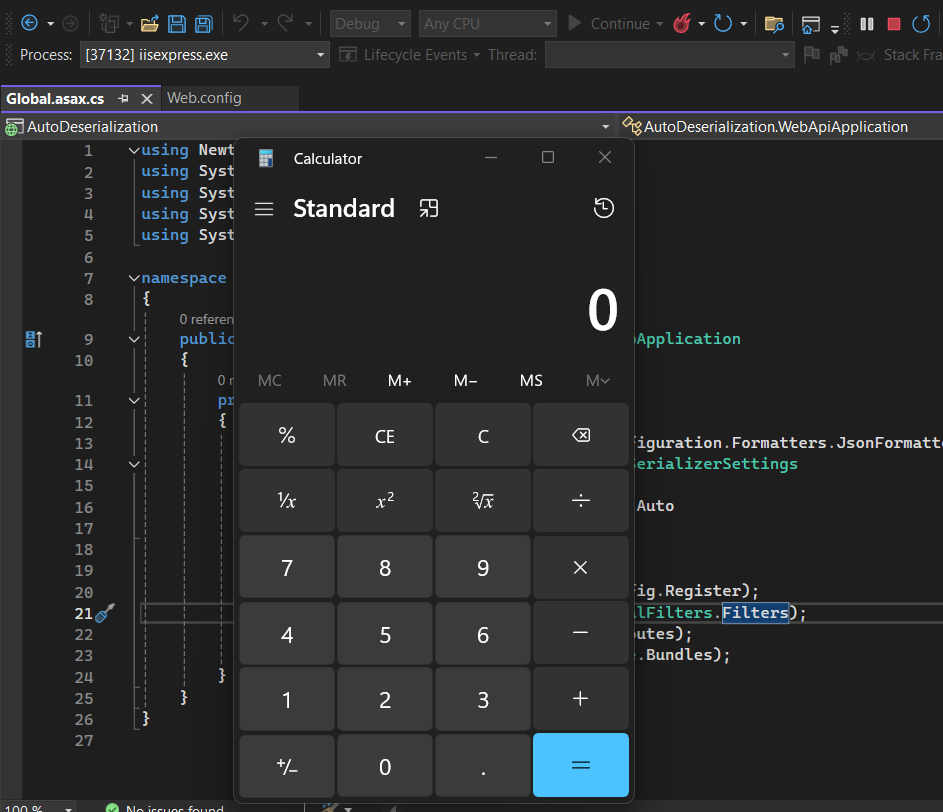
Task: Click the Calculator plus button
Action: click(x=581, y=699)
